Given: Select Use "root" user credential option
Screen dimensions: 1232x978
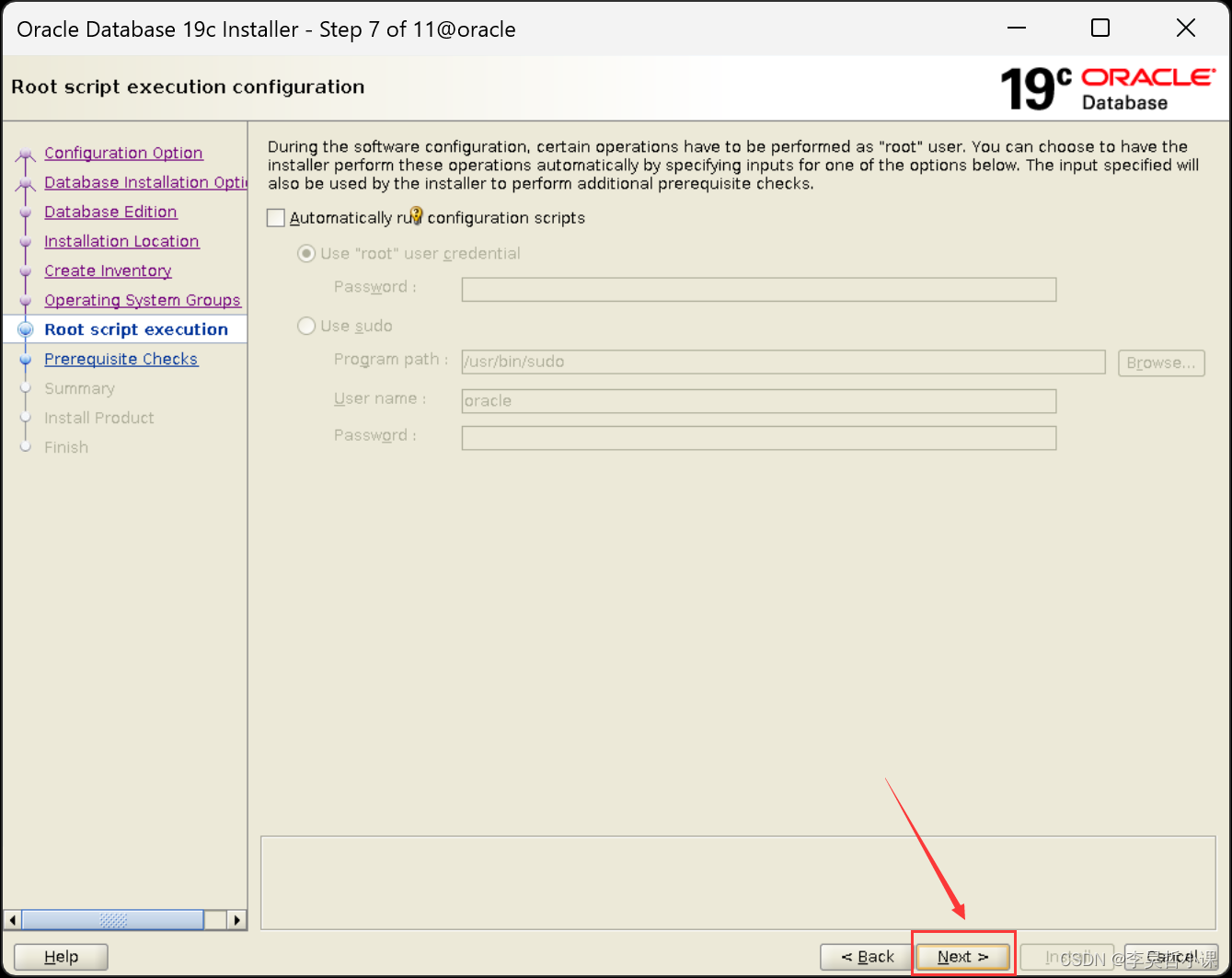Looking at the screenshot, I should (306, 253).
